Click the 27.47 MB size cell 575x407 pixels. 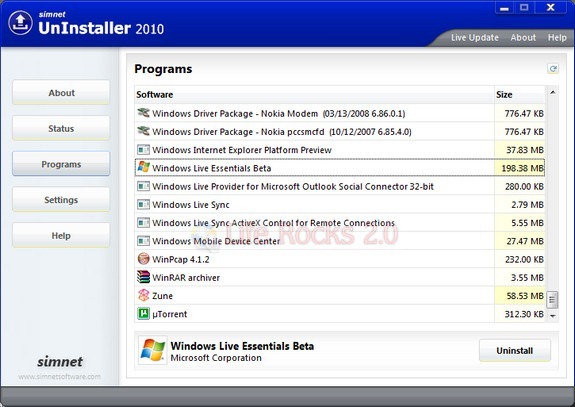[520, 241]
